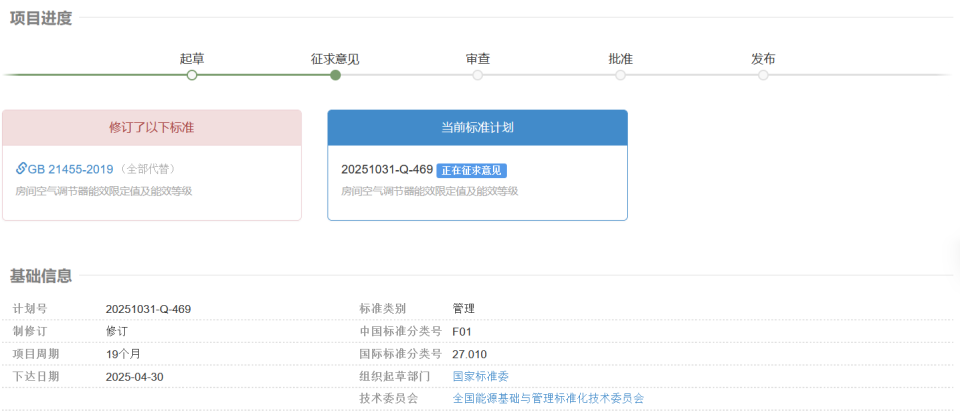Click the 审查 stage label
The width and height of the screenshot is (960, 418).
(x=478, y=59)
